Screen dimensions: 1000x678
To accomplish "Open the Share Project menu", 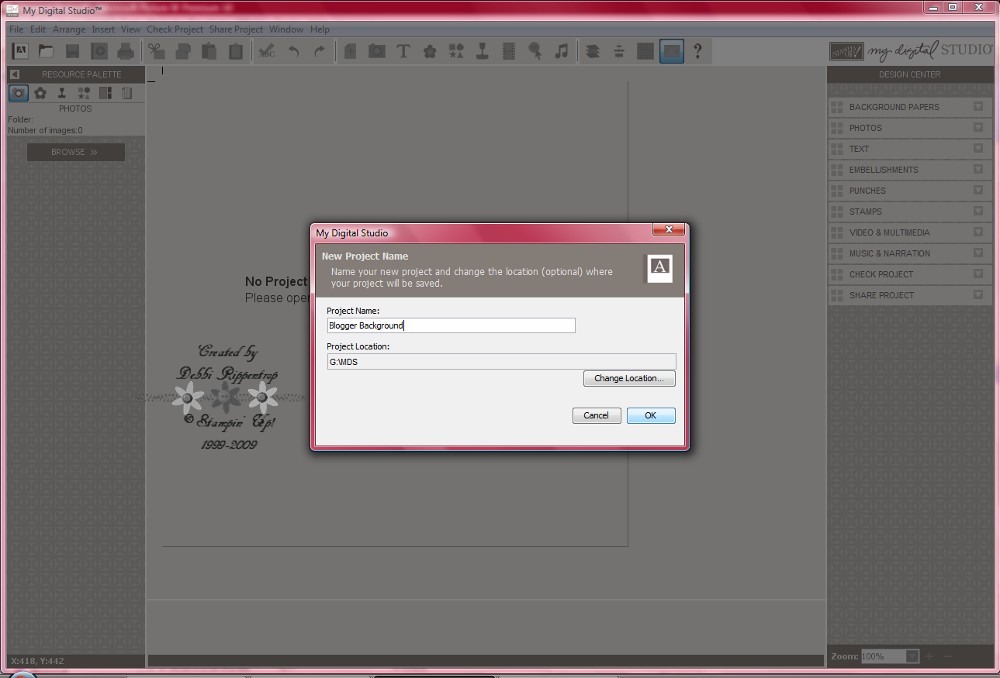I will 236,29.
